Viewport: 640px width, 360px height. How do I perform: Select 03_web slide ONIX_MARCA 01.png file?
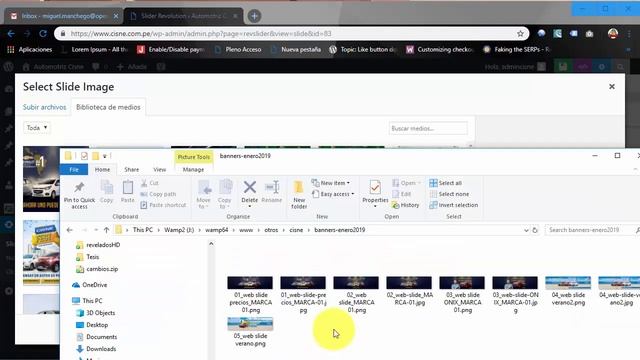pos(462,294)
